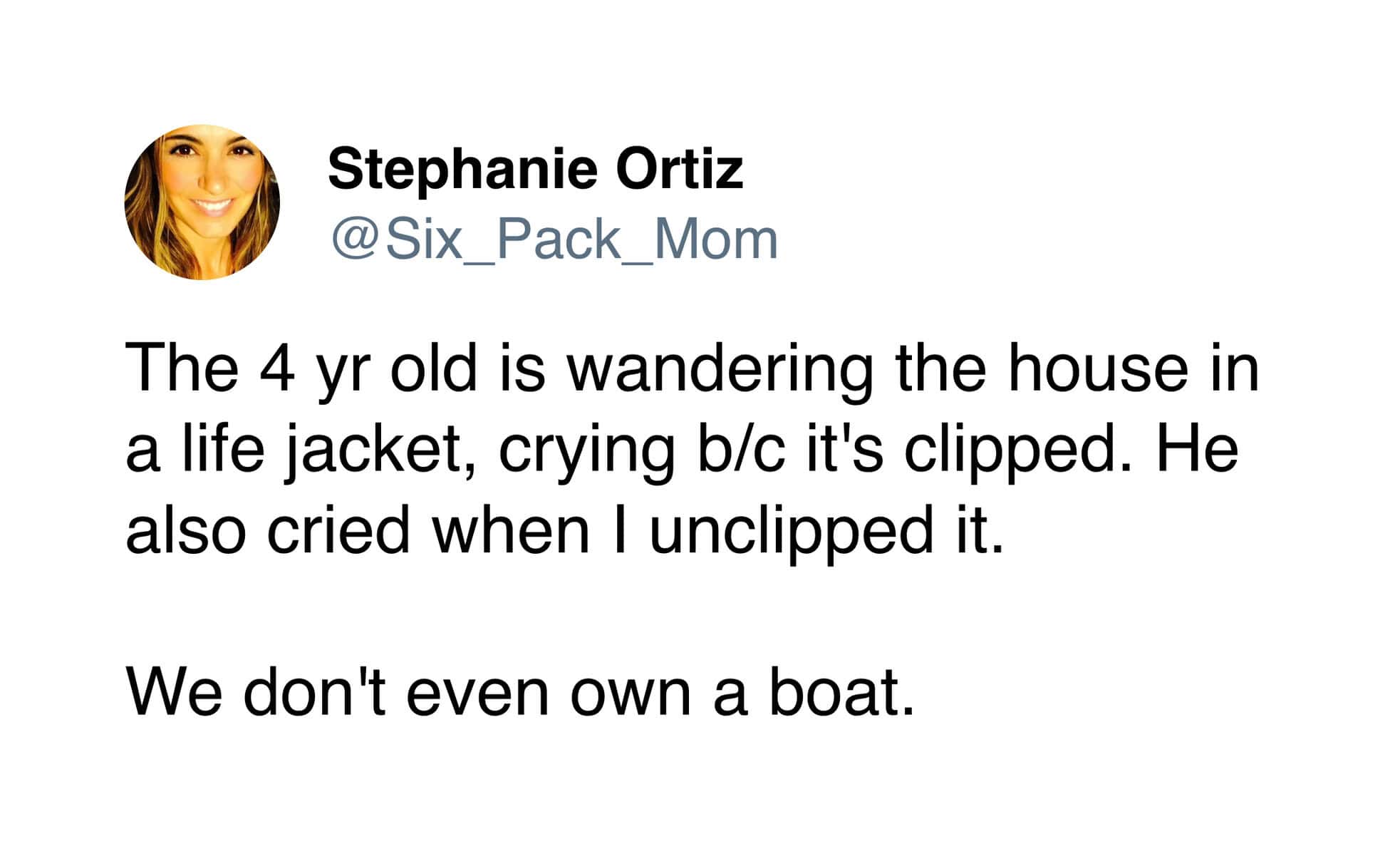Click Stephanie Ortiz's profile picture
The image size is (1400, 856).
(x=202, y=202)
